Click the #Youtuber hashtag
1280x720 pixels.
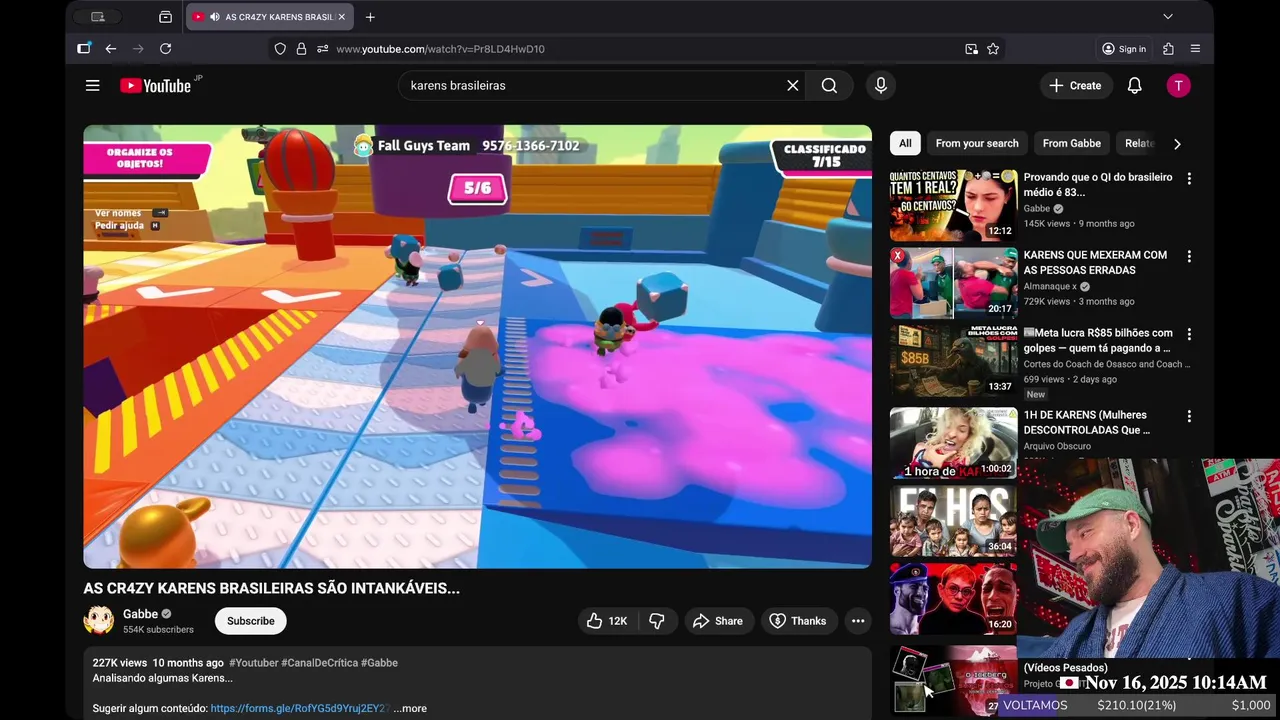[254, 663]
